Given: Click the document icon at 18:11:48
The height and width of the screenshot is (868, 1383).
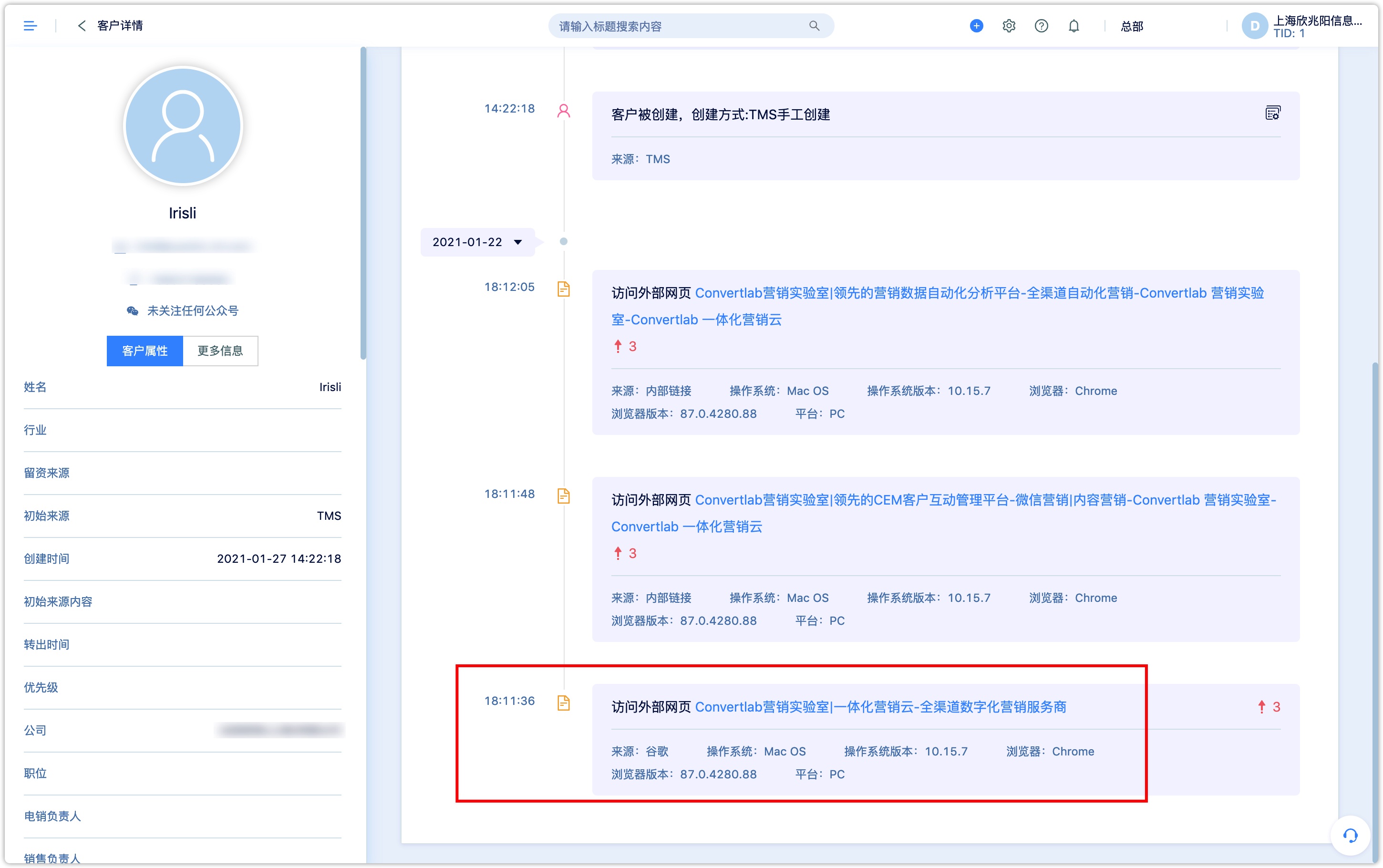Looking at the screenshot, I should tap(564, 496).
